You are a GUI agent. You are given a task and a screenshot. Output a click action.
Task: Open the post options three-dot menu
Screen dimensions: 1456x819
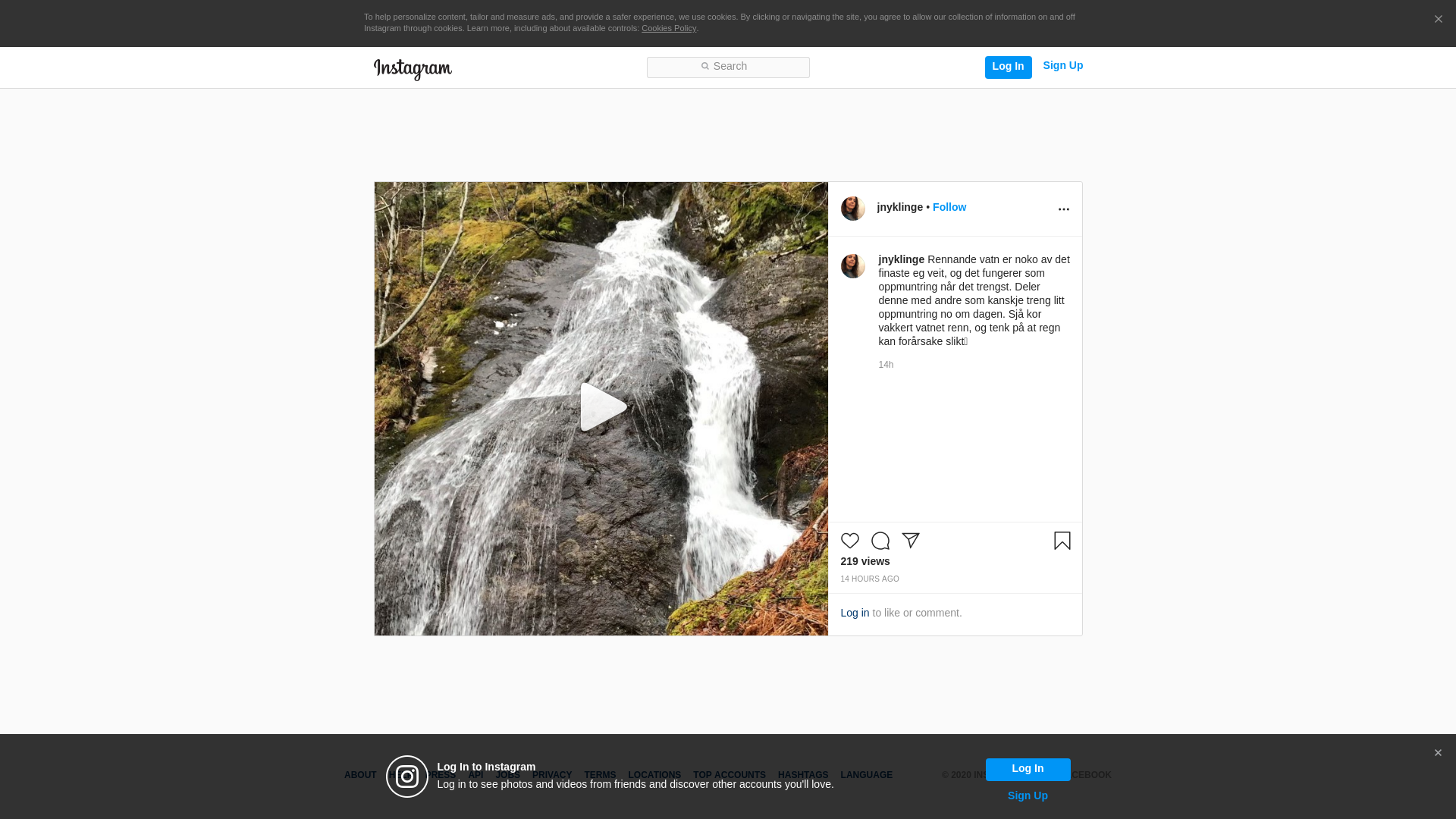click(x=1063, y=209)
